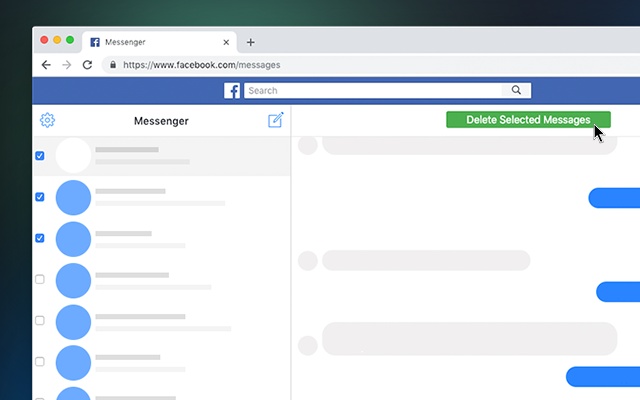Check the sixth conversation checkbox

click(40, 362)
